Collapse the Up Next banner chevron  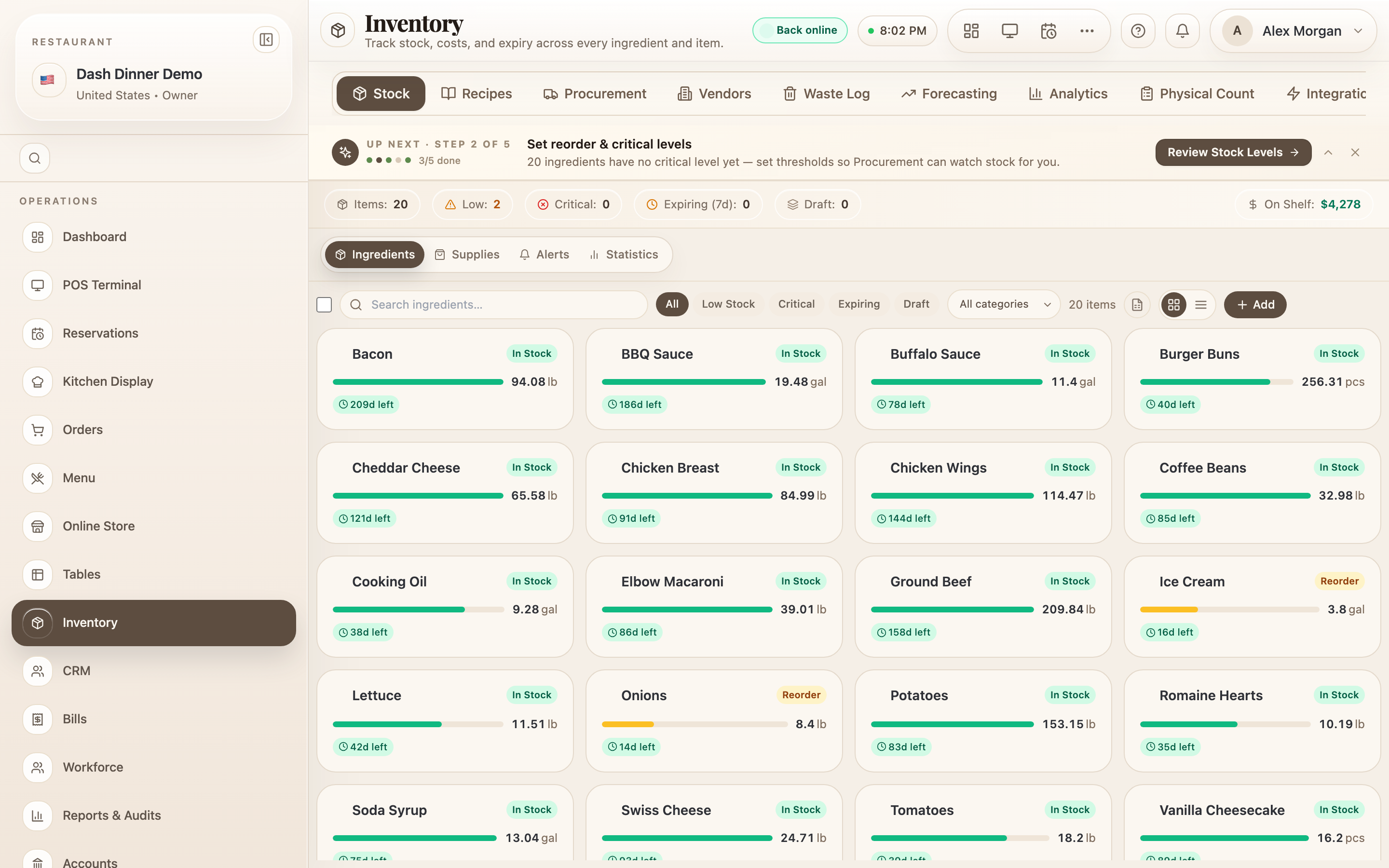coord(1328,152)
